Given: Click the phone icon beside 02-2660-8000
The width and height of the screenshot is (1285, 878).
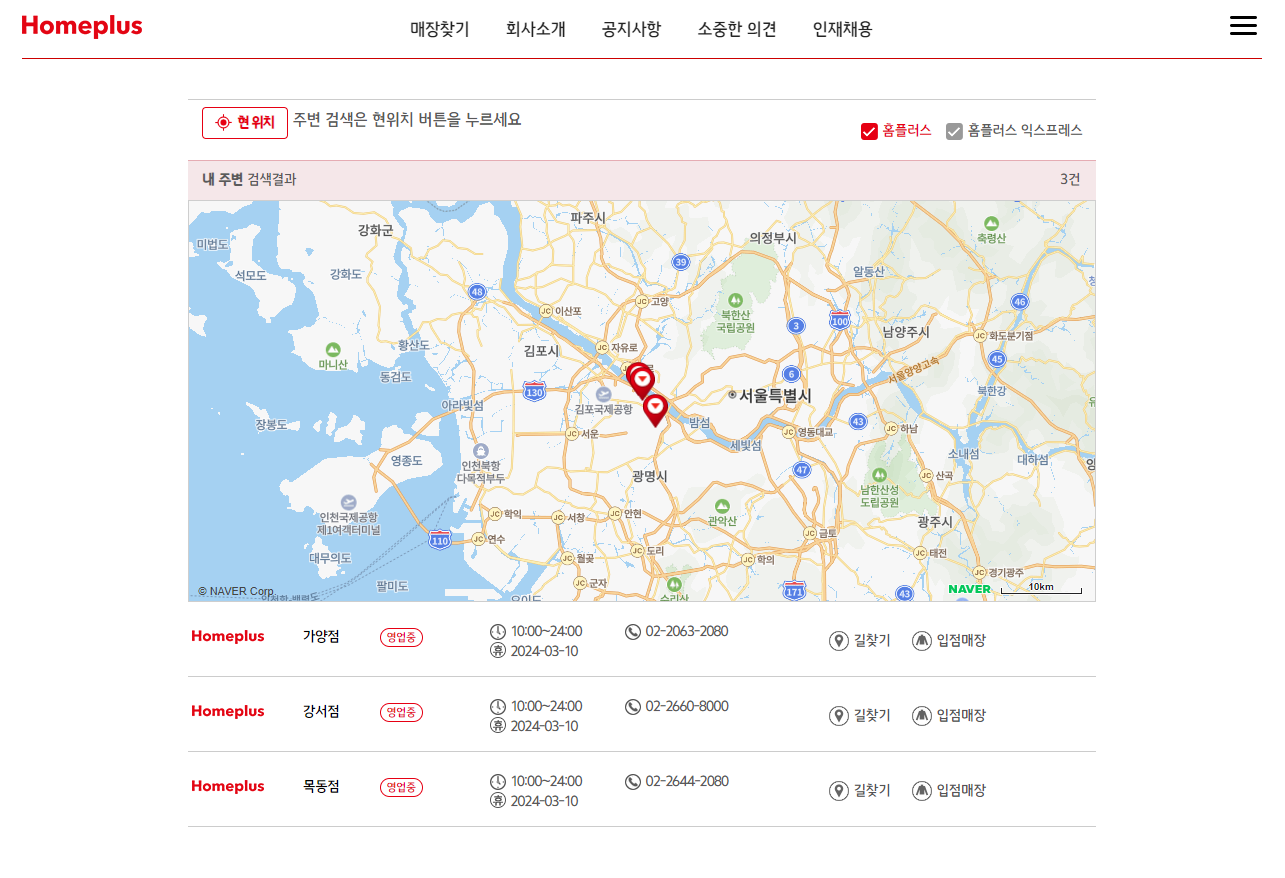Looking at the screenshot, I should [x=633, y=707].
